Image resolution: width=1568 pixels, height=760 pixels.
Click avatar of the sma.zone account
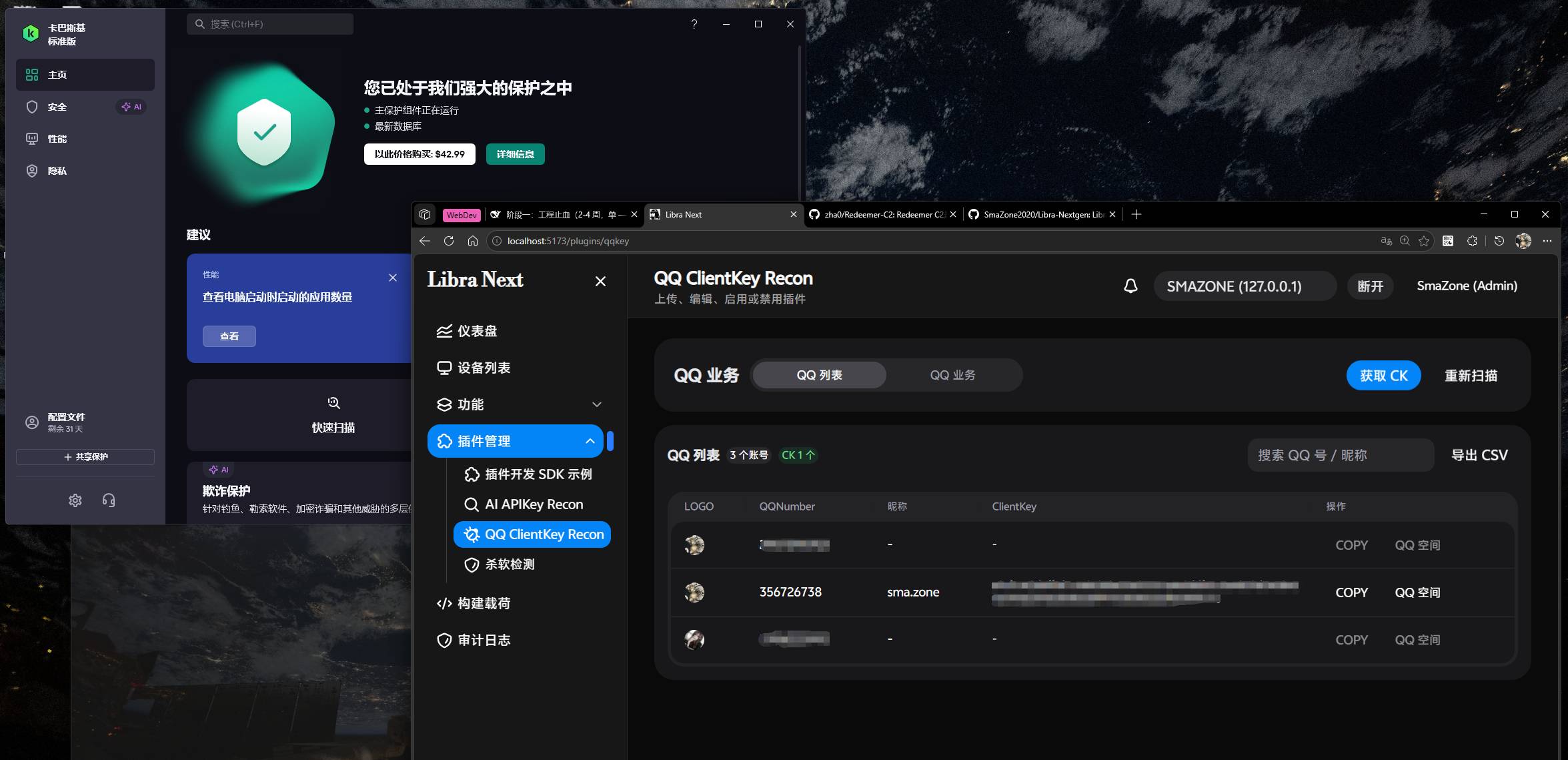tap(694, 593)
